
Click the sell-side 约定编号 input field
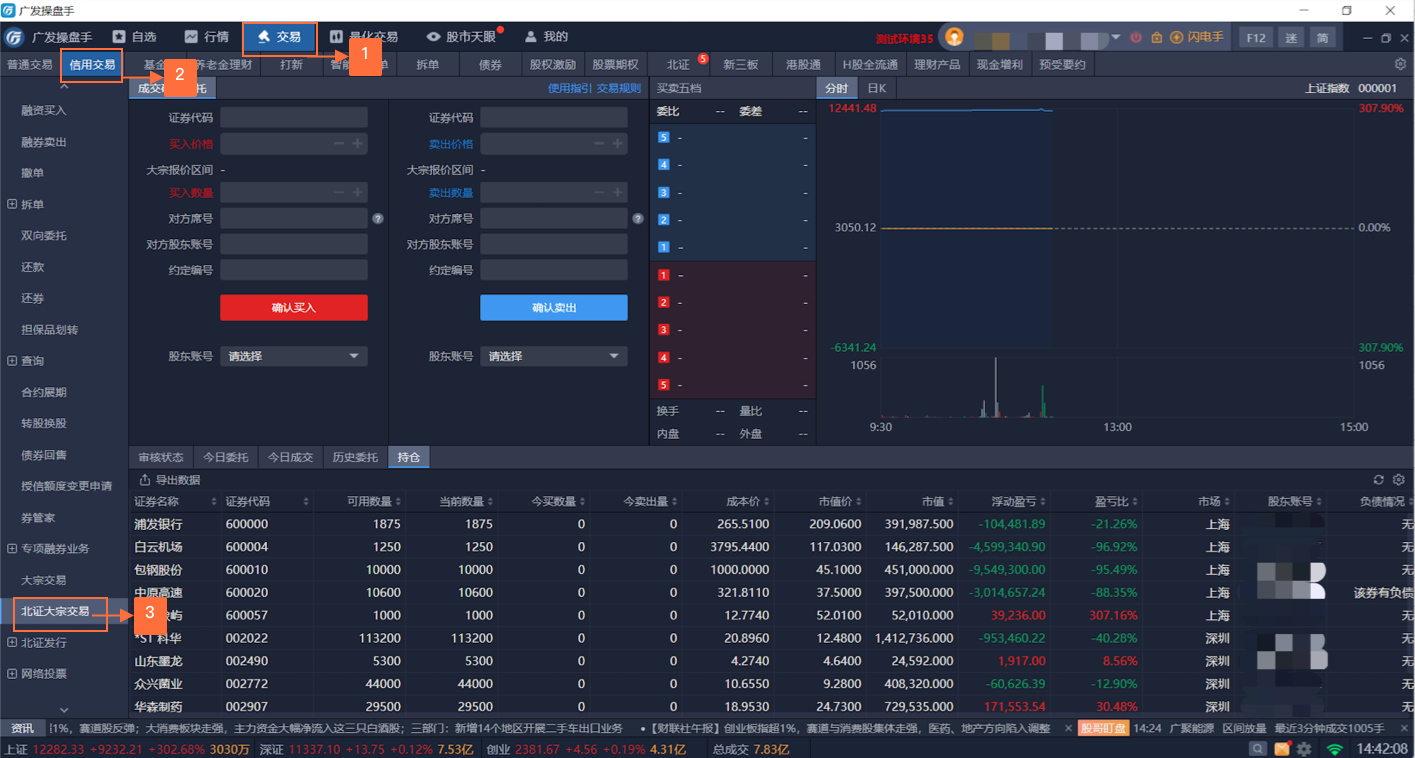point(554,270)
